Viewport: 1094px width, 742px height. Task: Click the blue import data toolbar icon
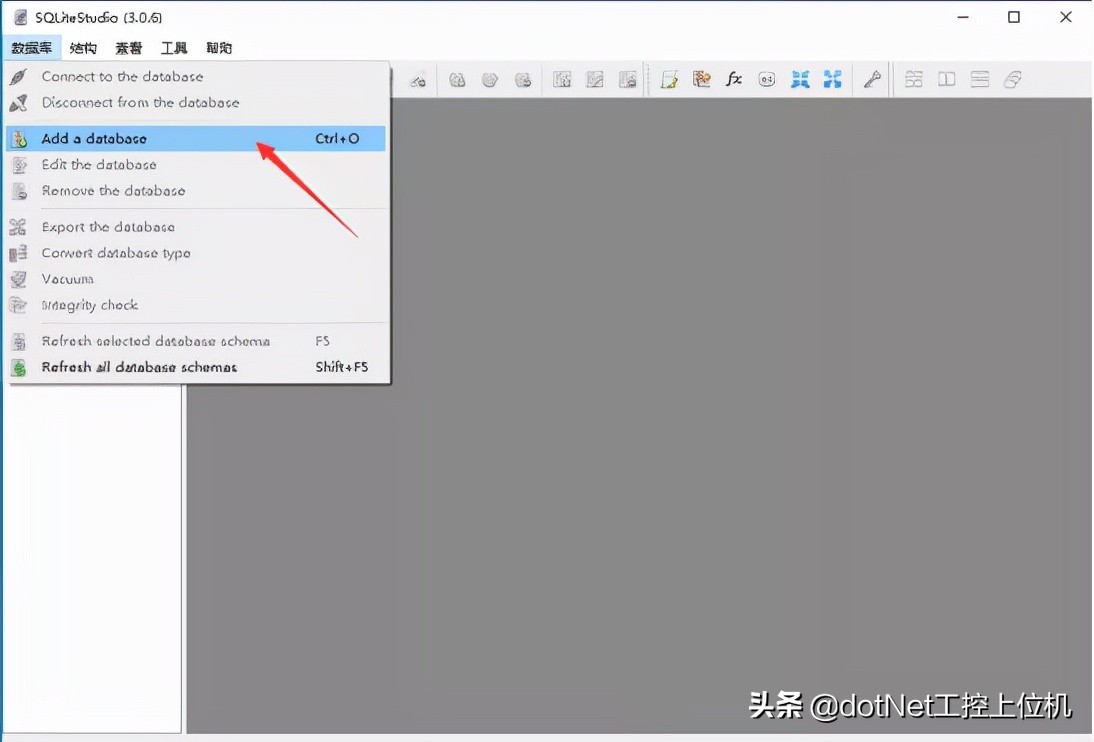(800, 79)
